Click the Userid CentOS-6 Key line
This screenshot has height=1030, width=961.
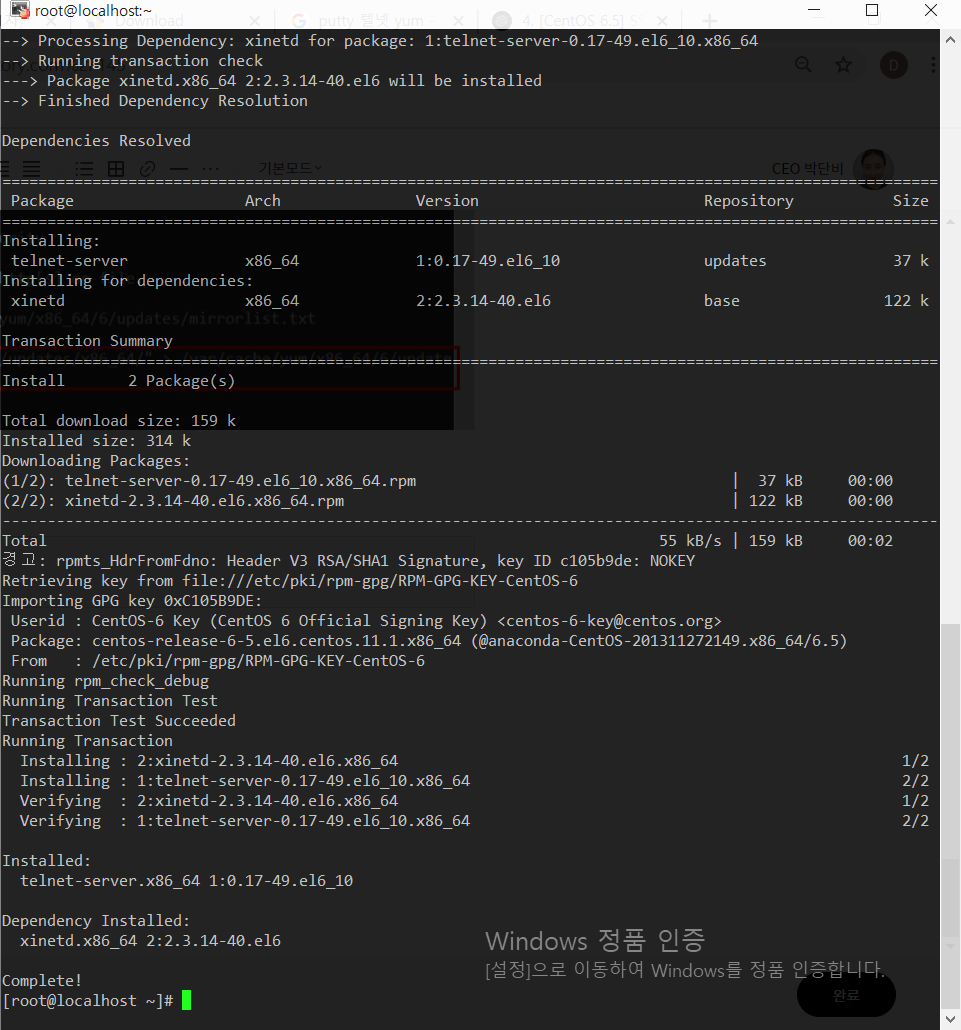point(366,621)
